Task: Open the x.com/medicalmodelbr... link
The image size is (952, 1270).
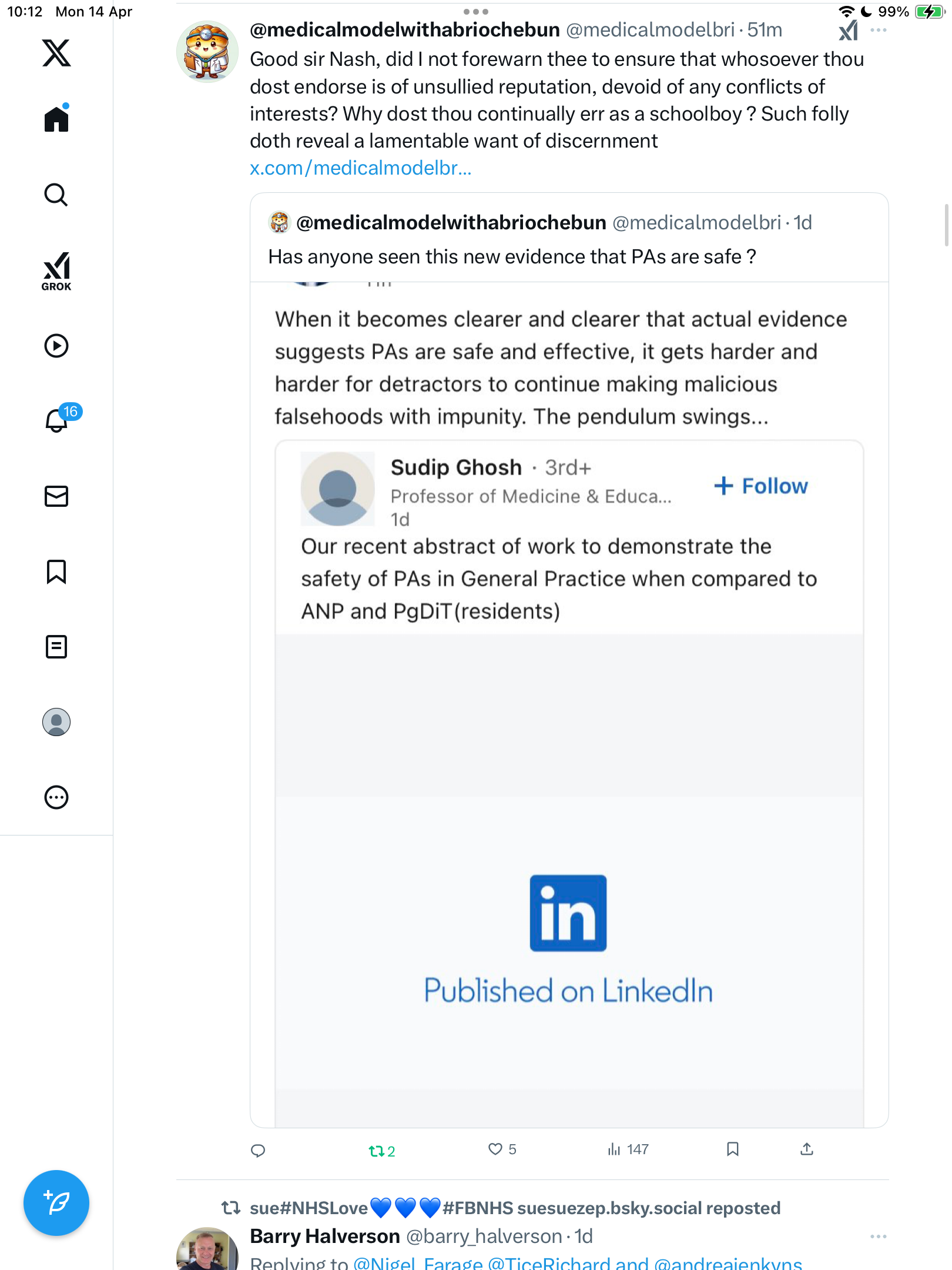Action: tap(360, 168)
